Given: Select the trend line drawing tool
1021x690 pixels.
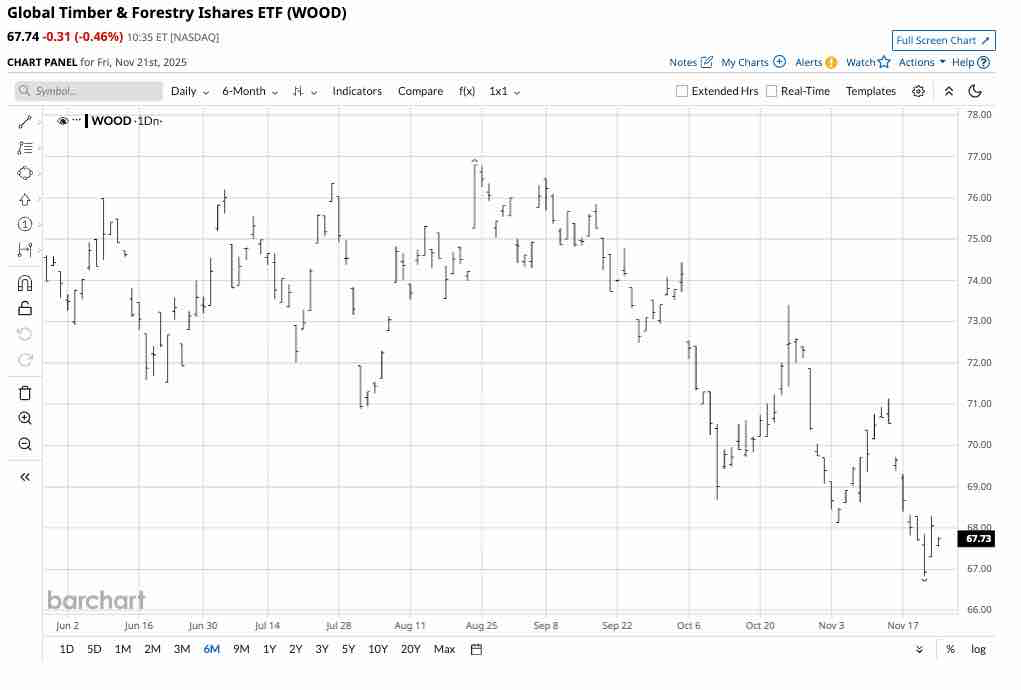Looking at the screenshot, I should point(25,121).
